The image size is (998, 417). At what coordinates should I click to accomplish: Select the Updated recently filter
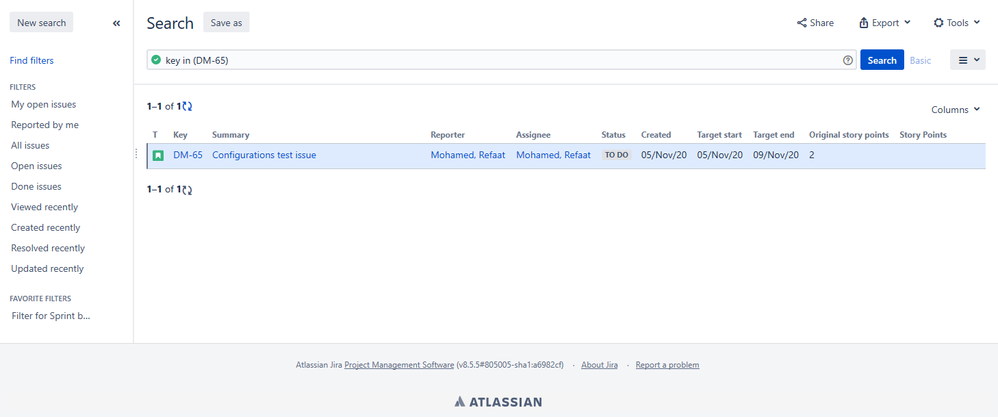click(47, 269)
